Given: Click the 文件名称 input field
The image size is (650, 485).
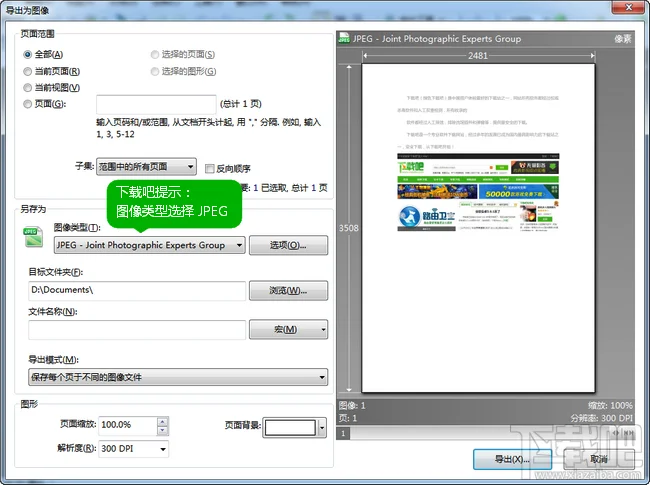Looking at the screenshot, I should [137, 330].
